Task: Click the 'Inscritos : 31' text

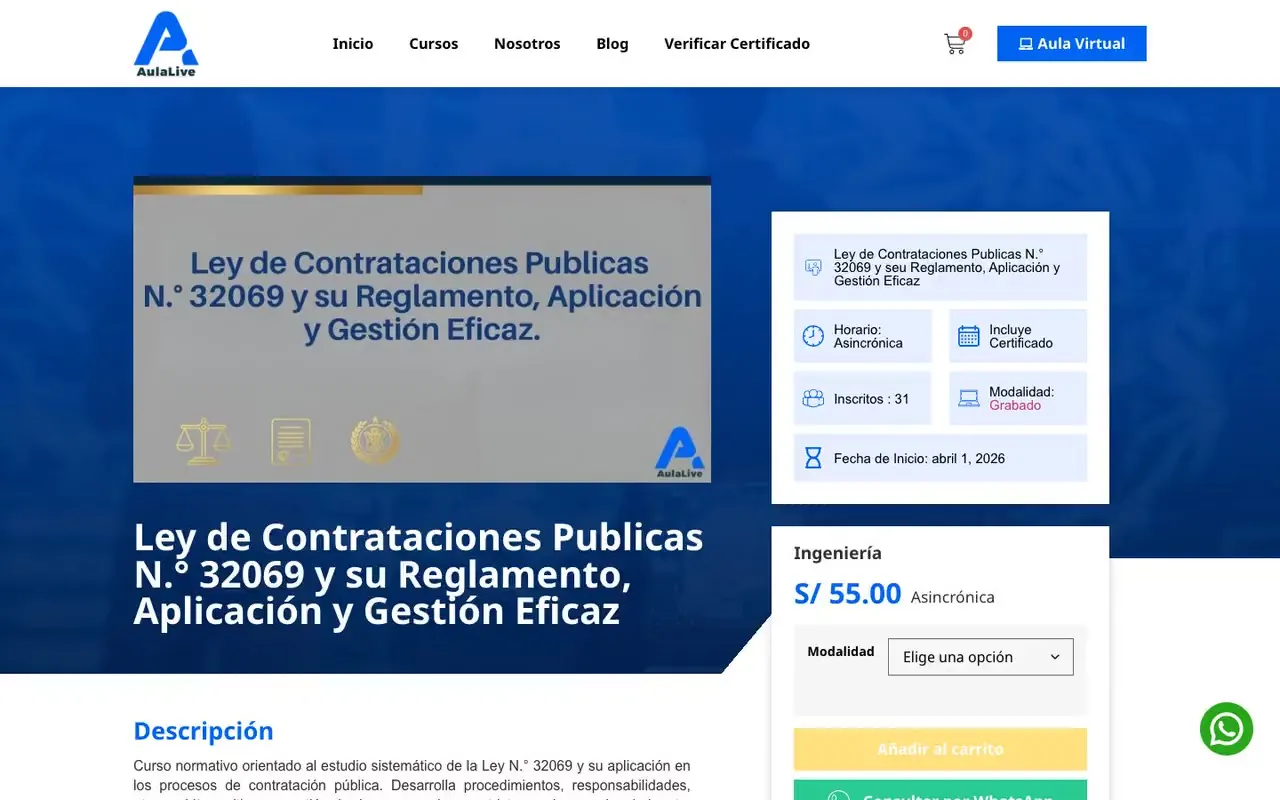Action: (x=872, y=399)
